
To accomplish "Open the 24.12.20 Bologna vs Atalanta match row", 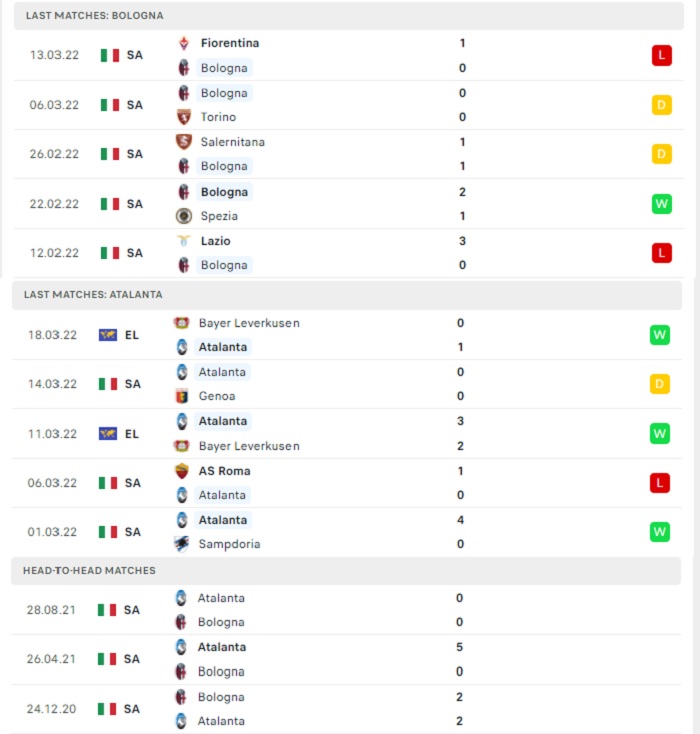I will pos(346,709).
